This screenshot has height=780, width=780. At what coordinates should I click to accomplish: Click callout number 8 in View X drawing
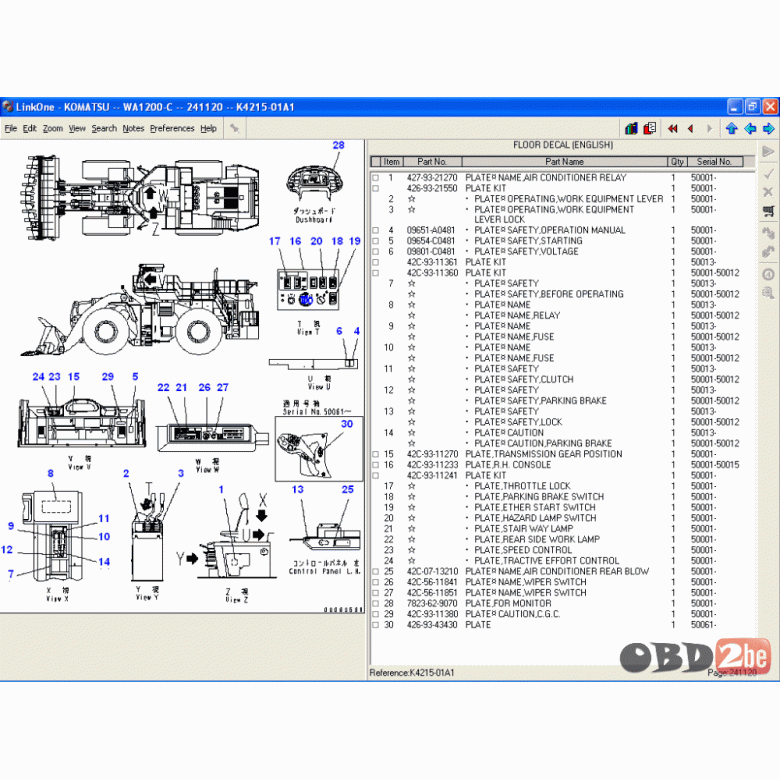(x=50, y=473)
